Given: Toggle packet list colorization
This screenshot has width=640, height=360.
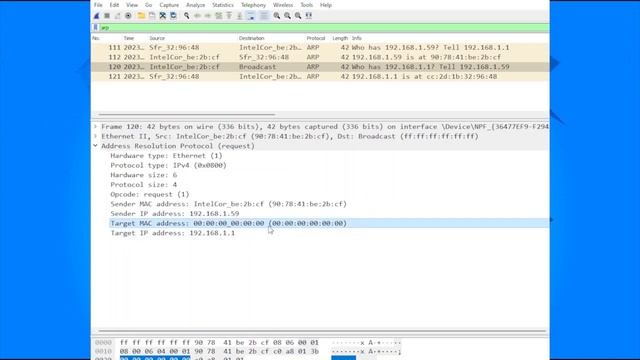Looking at the screenshot, I should click(x=264, y=16).
